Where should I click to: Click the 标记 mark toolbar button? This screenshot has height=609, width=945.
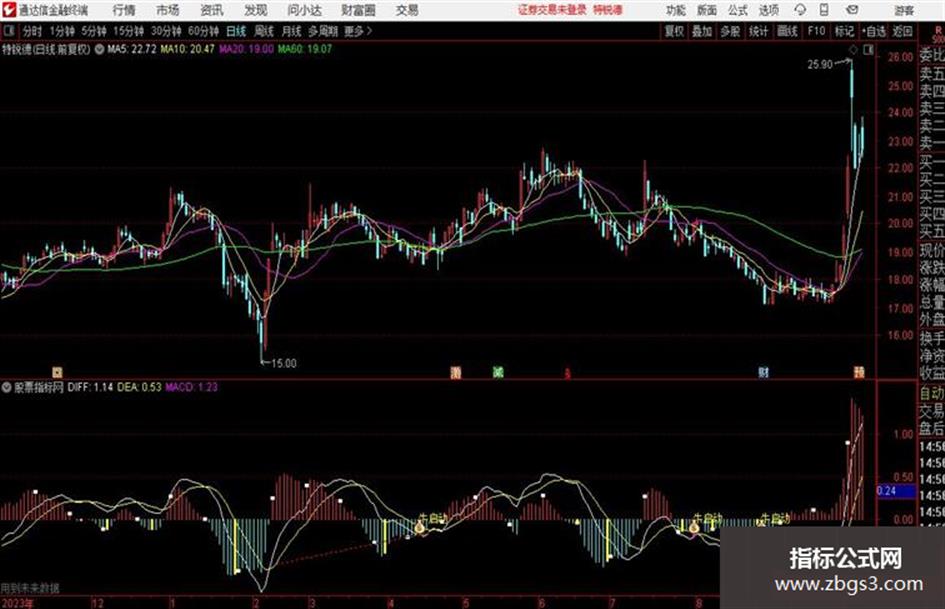[x=844, y=31]
